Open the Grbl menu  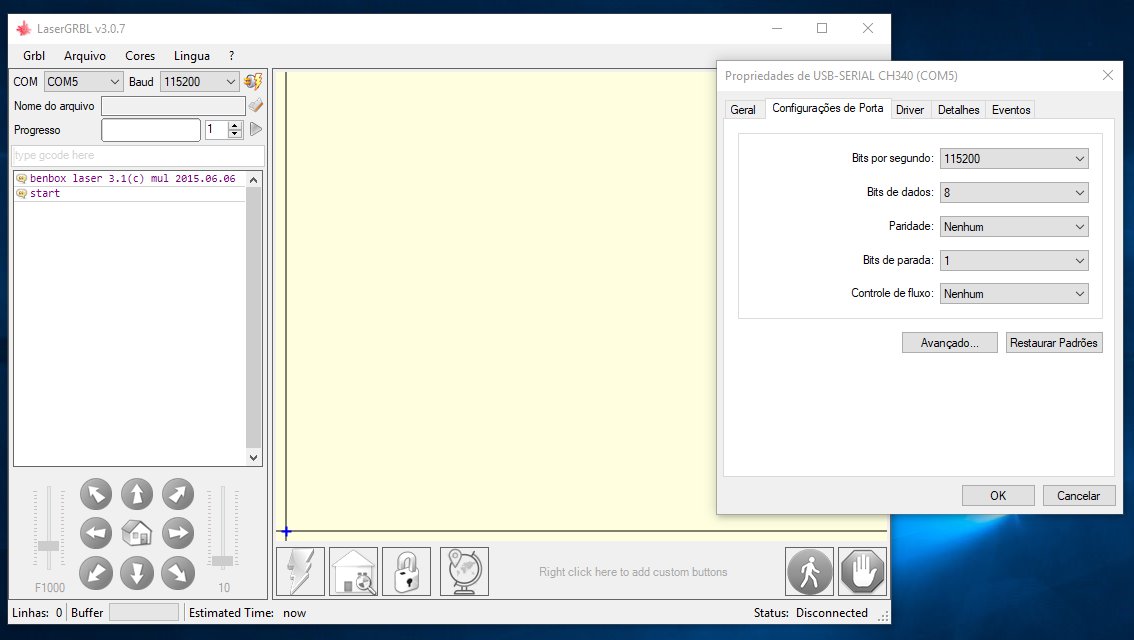click(34, 56)
